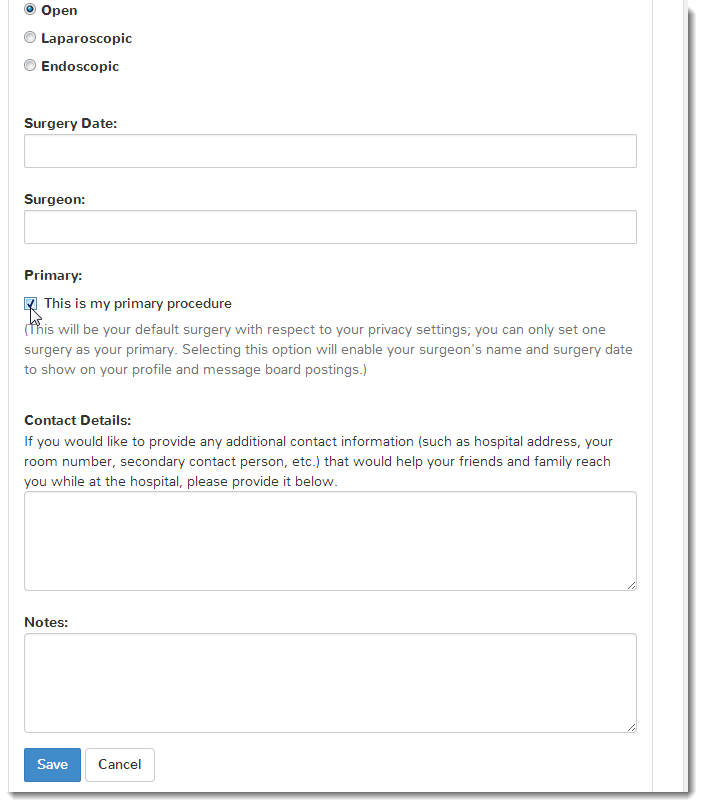703x807 pixels.
Task: Click inside the Contact Details text area
Action: [330, 540]
